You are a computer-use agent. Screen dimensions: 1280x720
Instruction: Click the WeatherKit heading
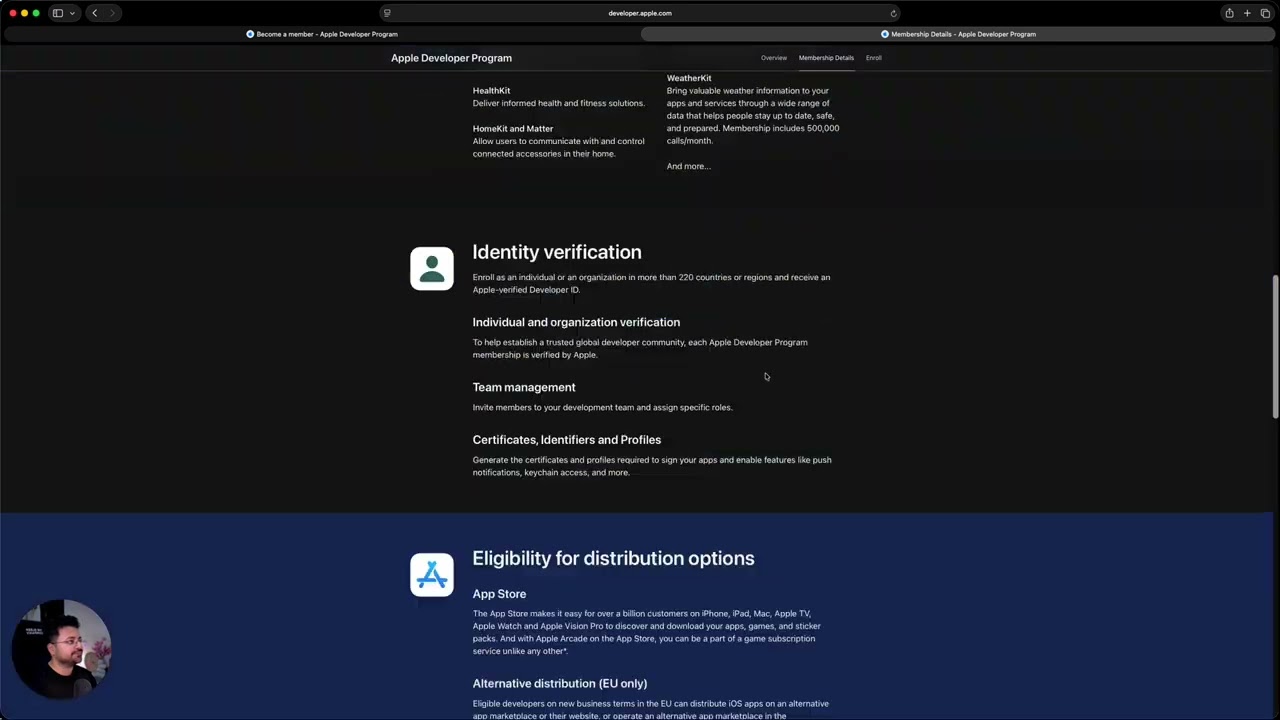pyautogui.click(x=689, y=78)
